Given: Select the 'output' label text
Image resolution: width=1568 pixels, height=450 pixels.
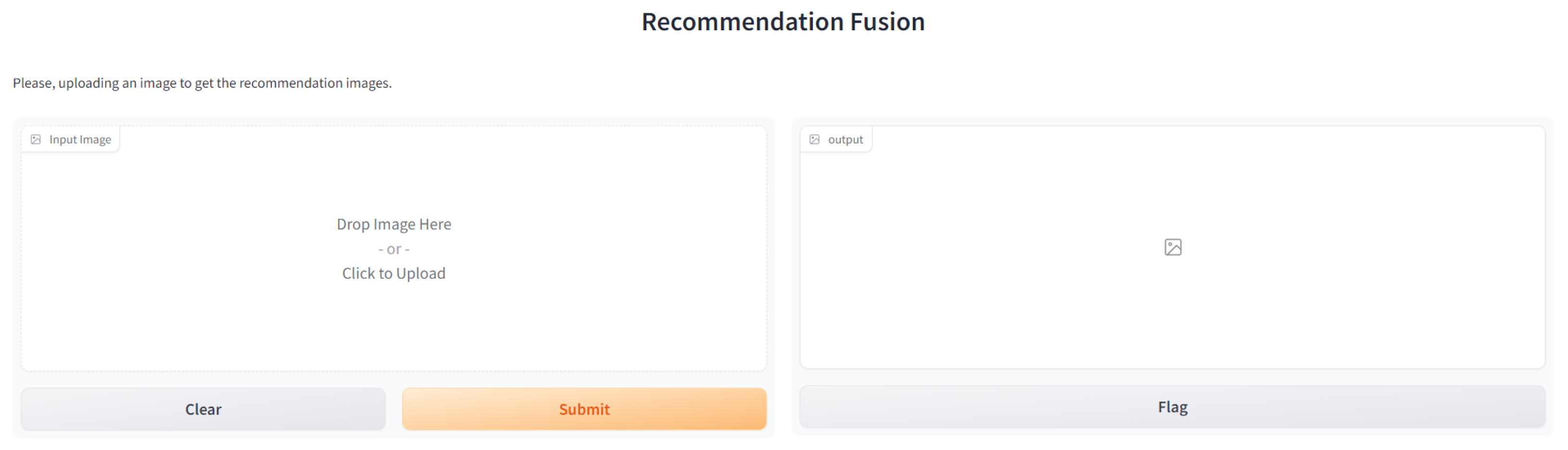Looking at the screenshot, I should (845, 139).
